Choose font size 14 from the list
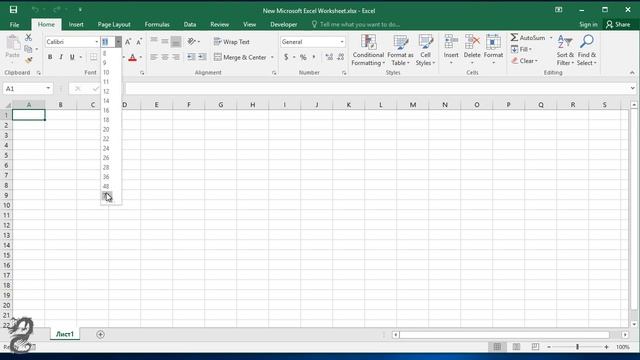640x360 pixels. pyautogui.click(x=106, y=101)
